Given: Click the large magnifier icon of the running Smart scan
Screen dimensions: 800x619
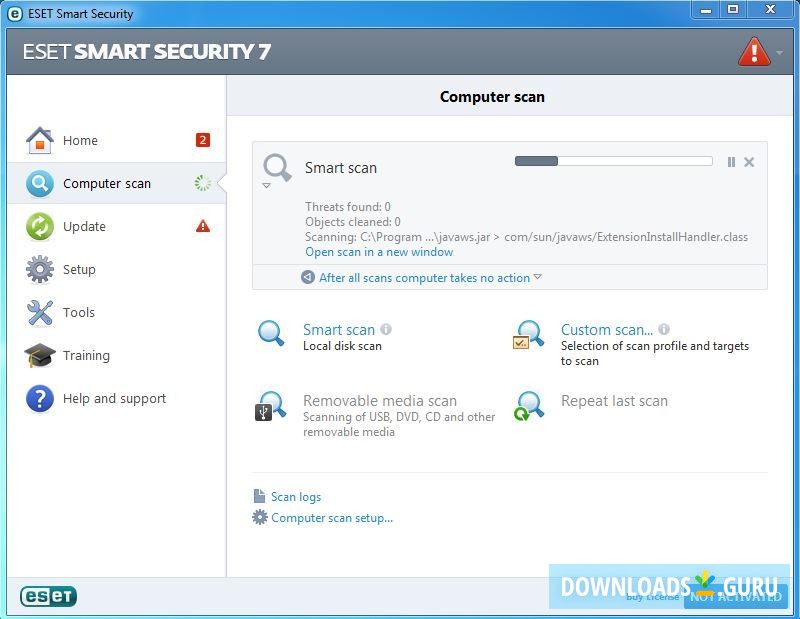Looking at the screenshot, I should click(x=277, y=167).
